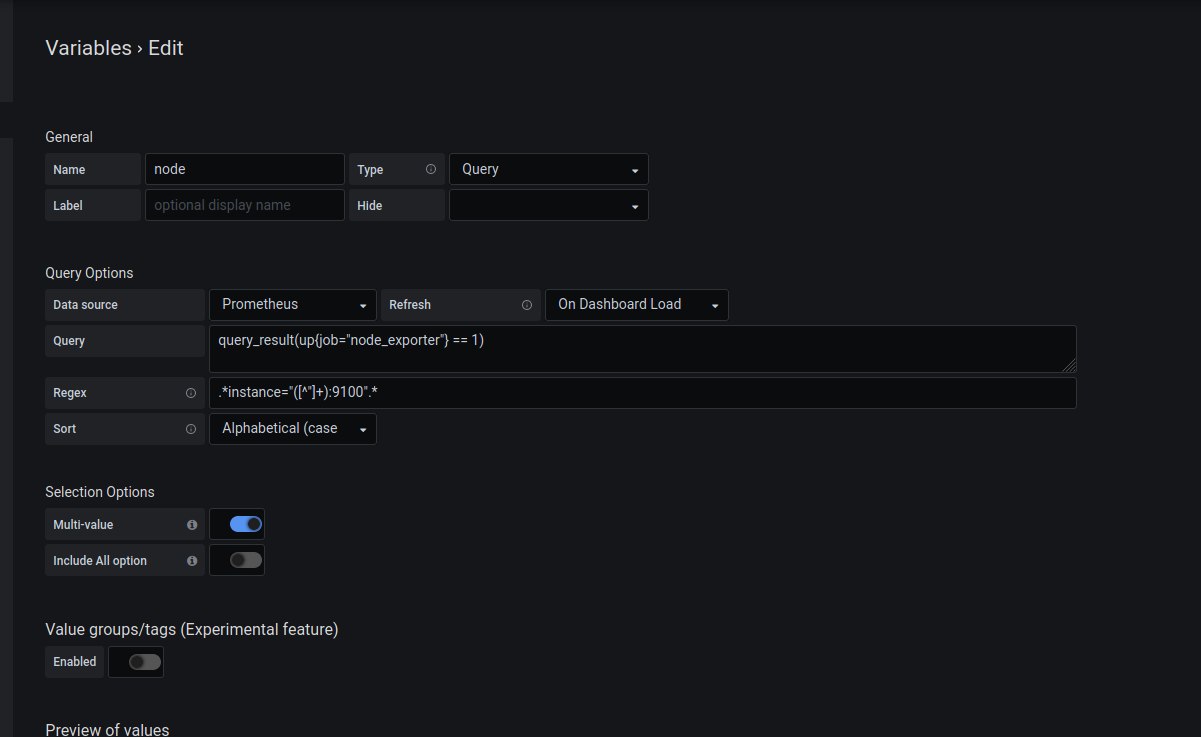Click the Multi-value info icon

point(192,525)
